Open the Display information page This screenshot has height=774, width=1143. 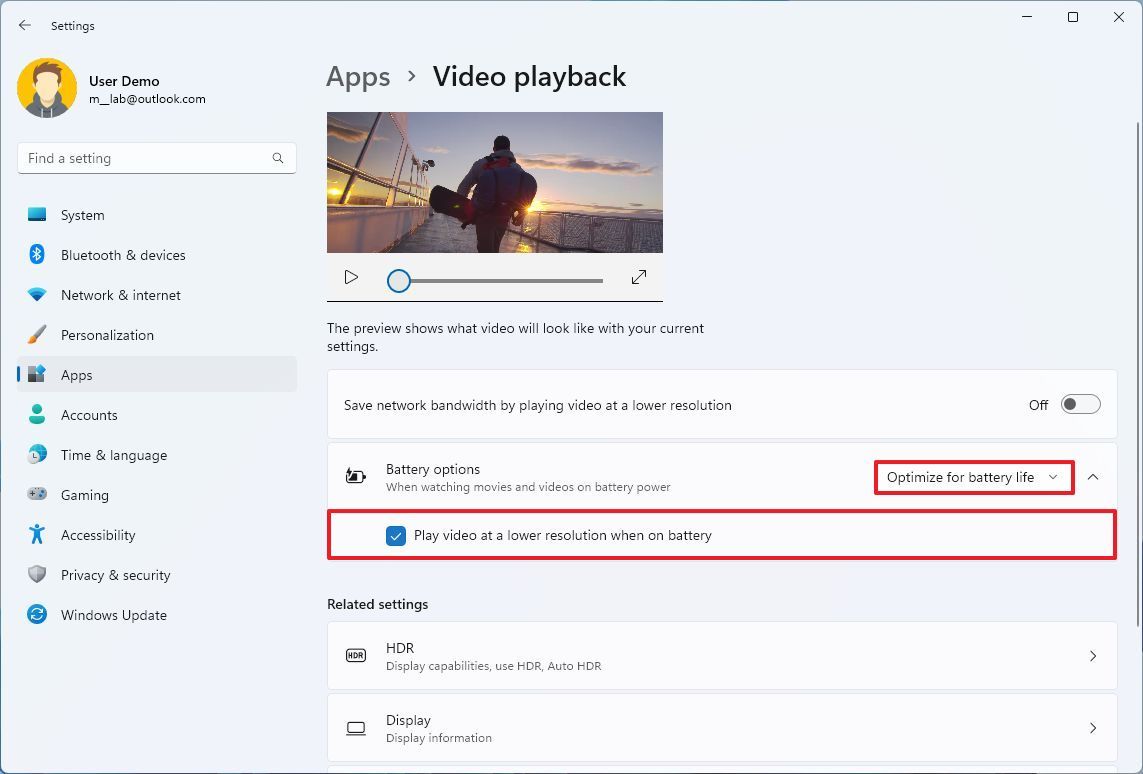tap(722, 728)
